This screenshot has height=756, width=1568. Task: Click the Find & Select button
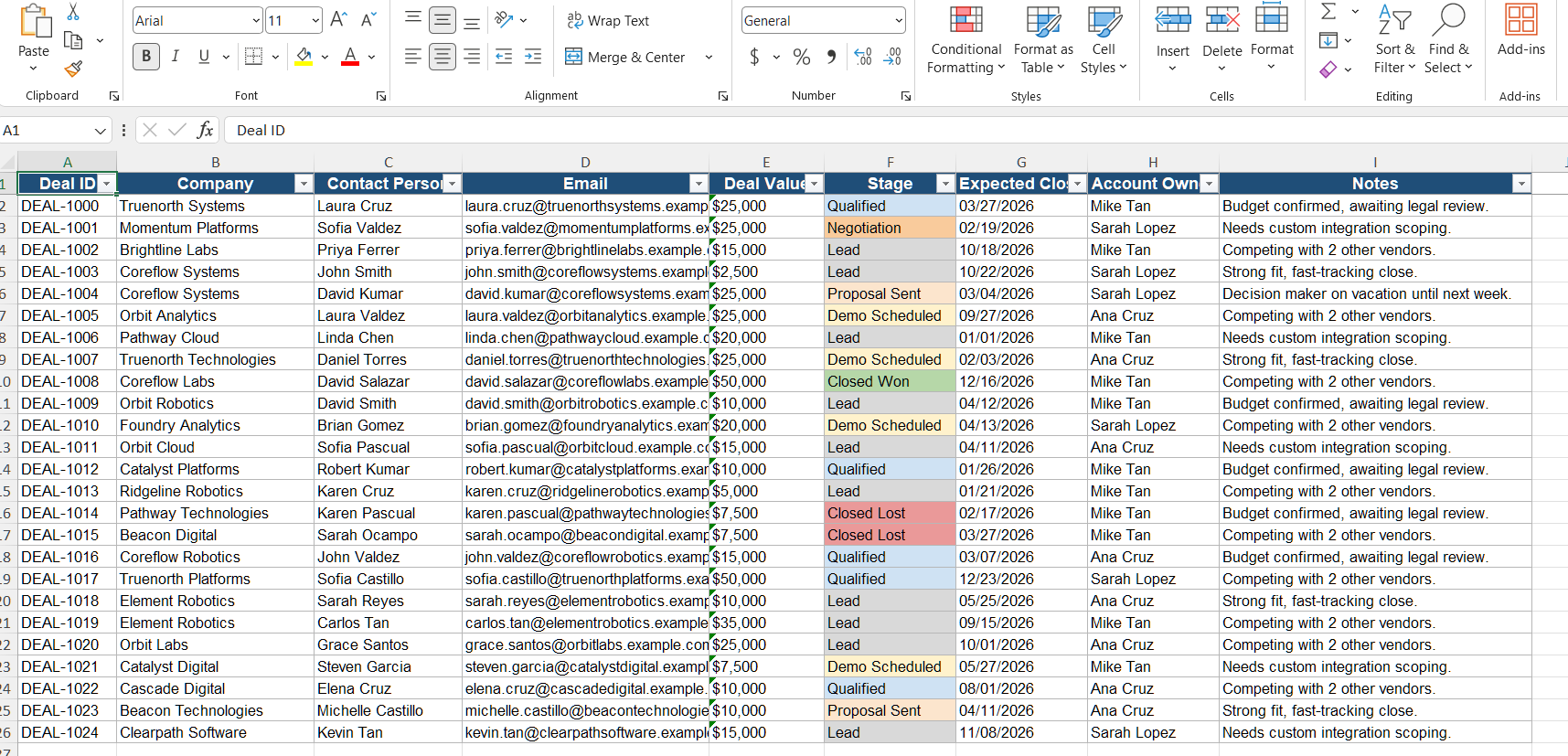1448,40
